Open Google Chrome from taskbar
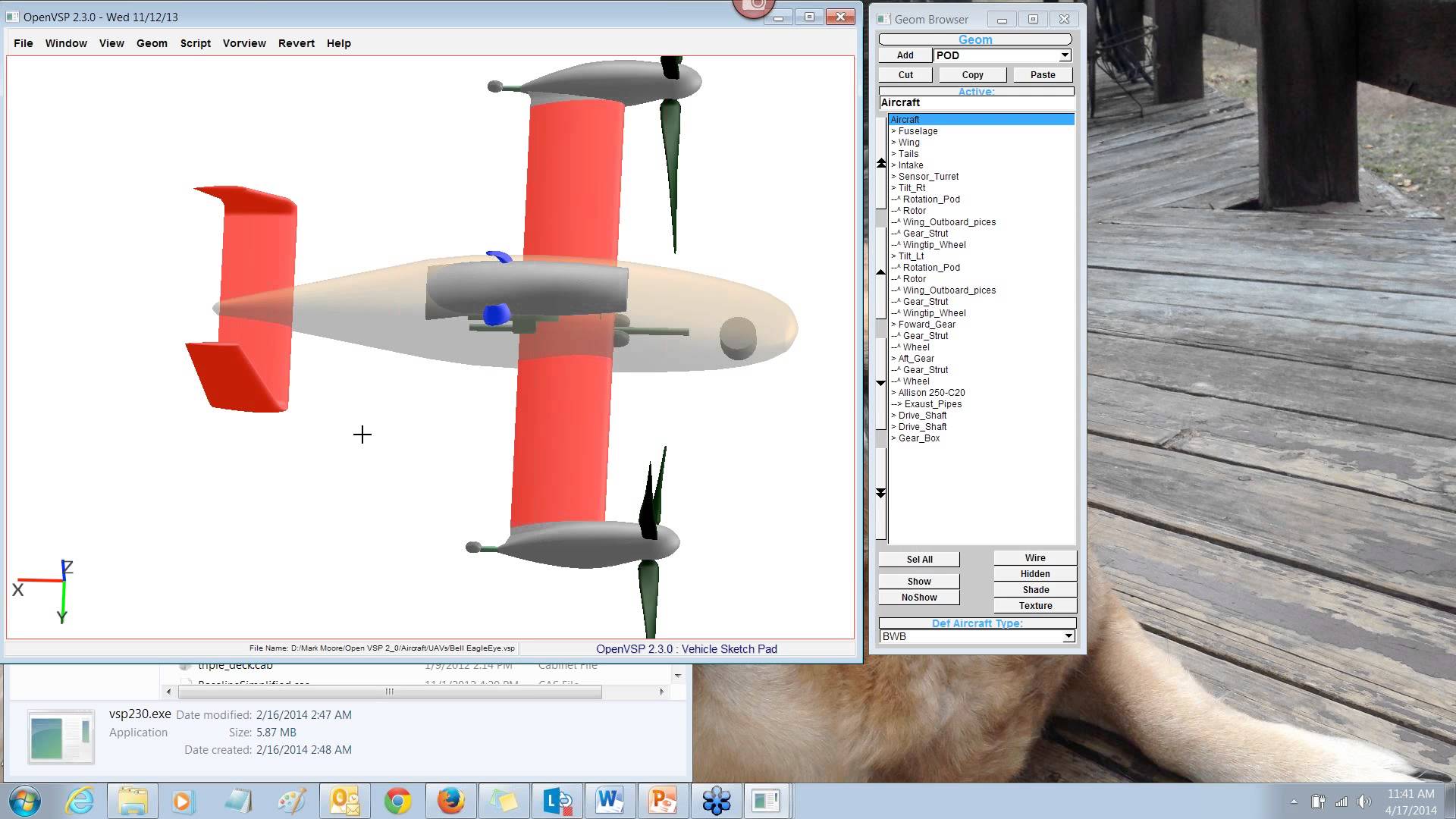 pos(397,801)
